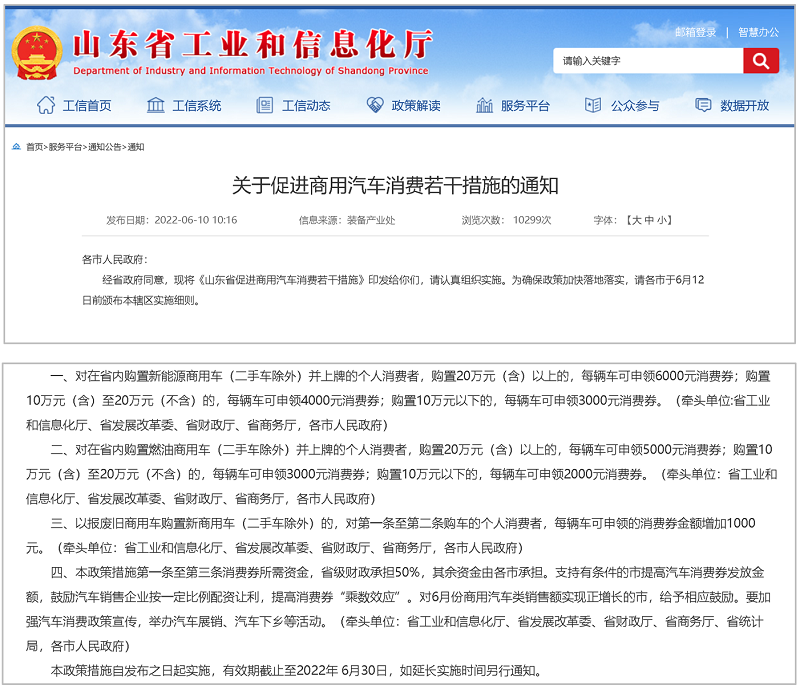Screen dimensions: 800x689
Task: Set font size to 大
Action: coord(636,220)
